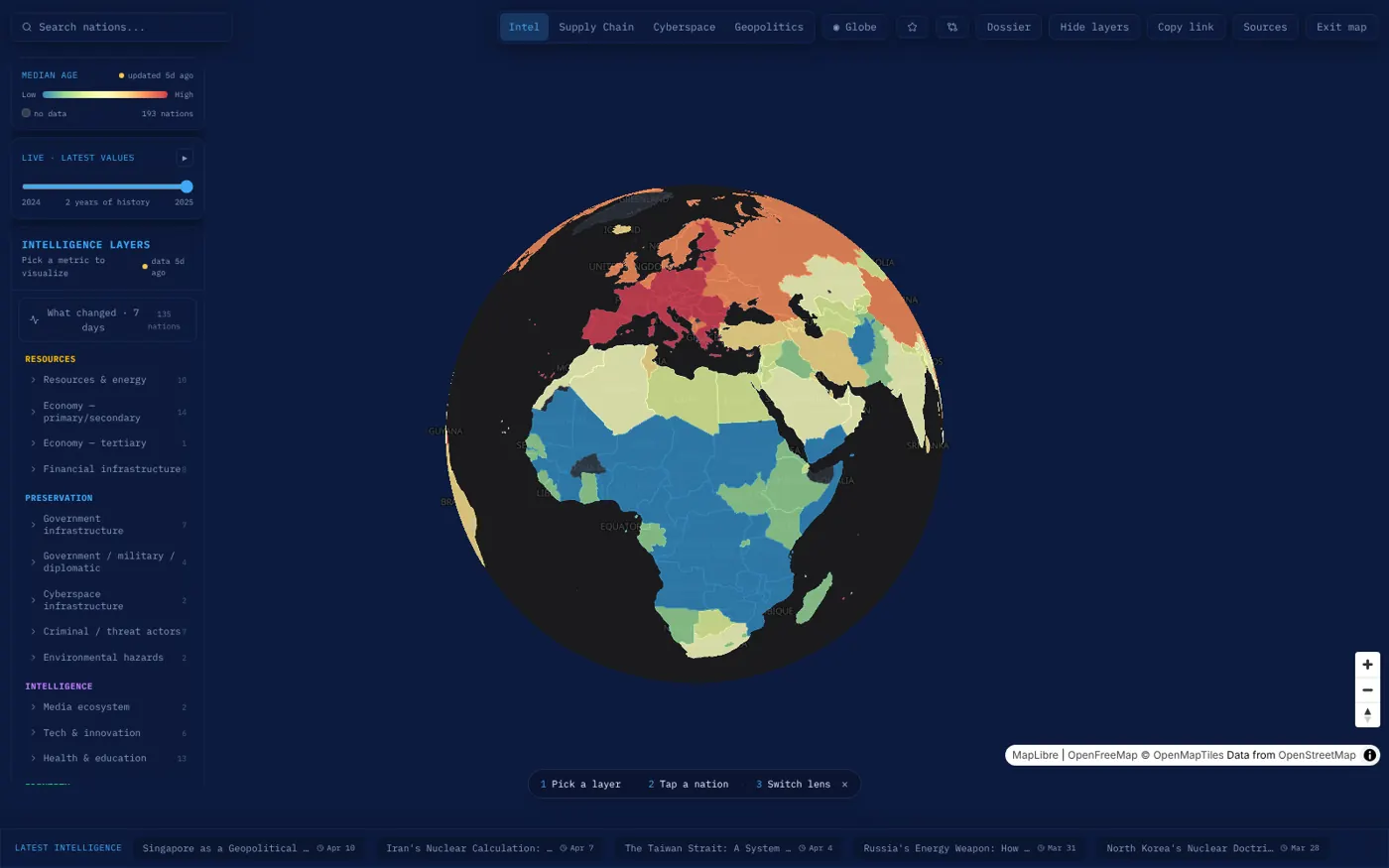This screenshot has height=868, width=1389.
Task: Select the Pick a layer step
Action: tap(580, 784)
